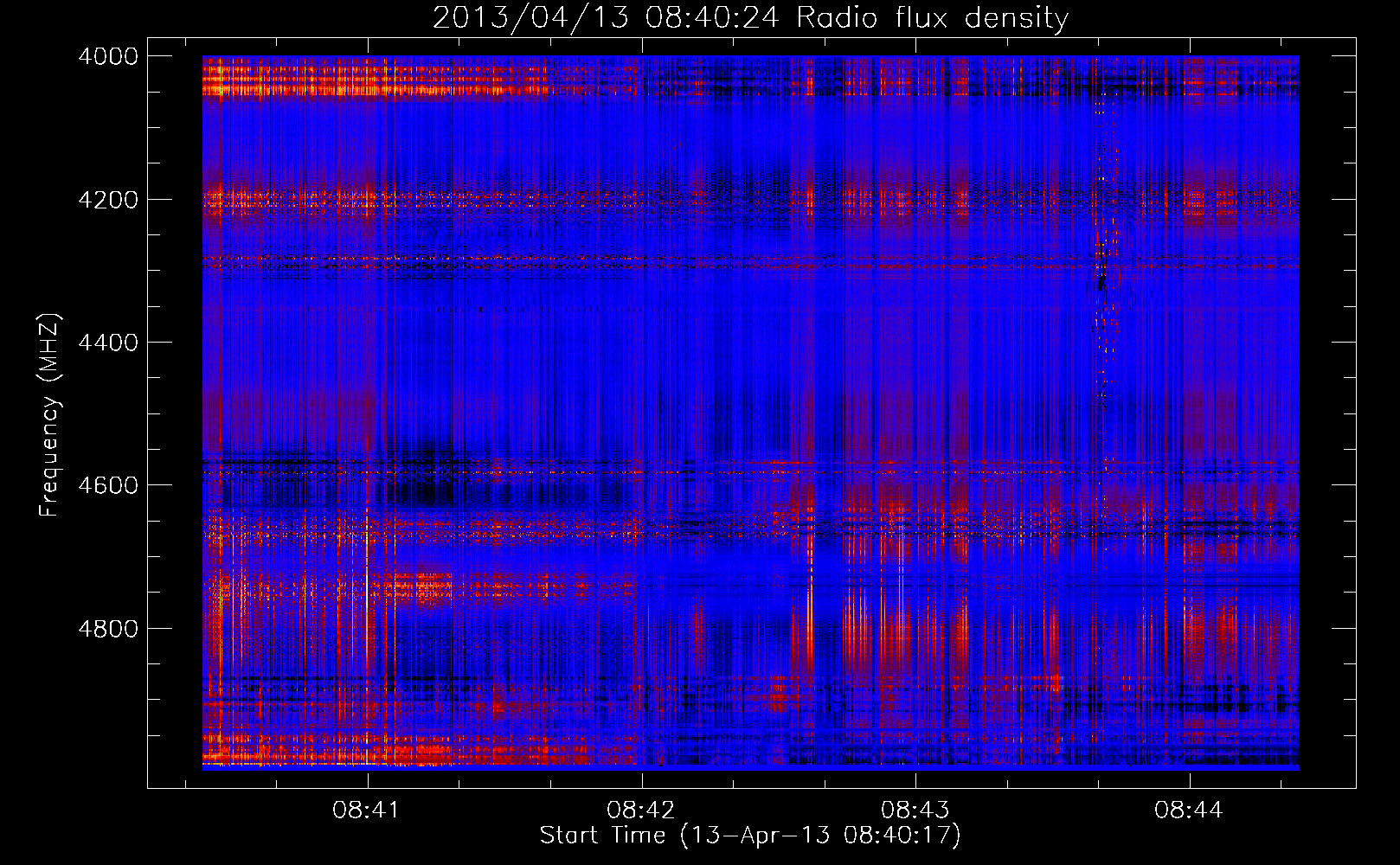1400x865 pixels.
Task: Click the 08:41 time axis label
Action: click(x=367, y=810)
